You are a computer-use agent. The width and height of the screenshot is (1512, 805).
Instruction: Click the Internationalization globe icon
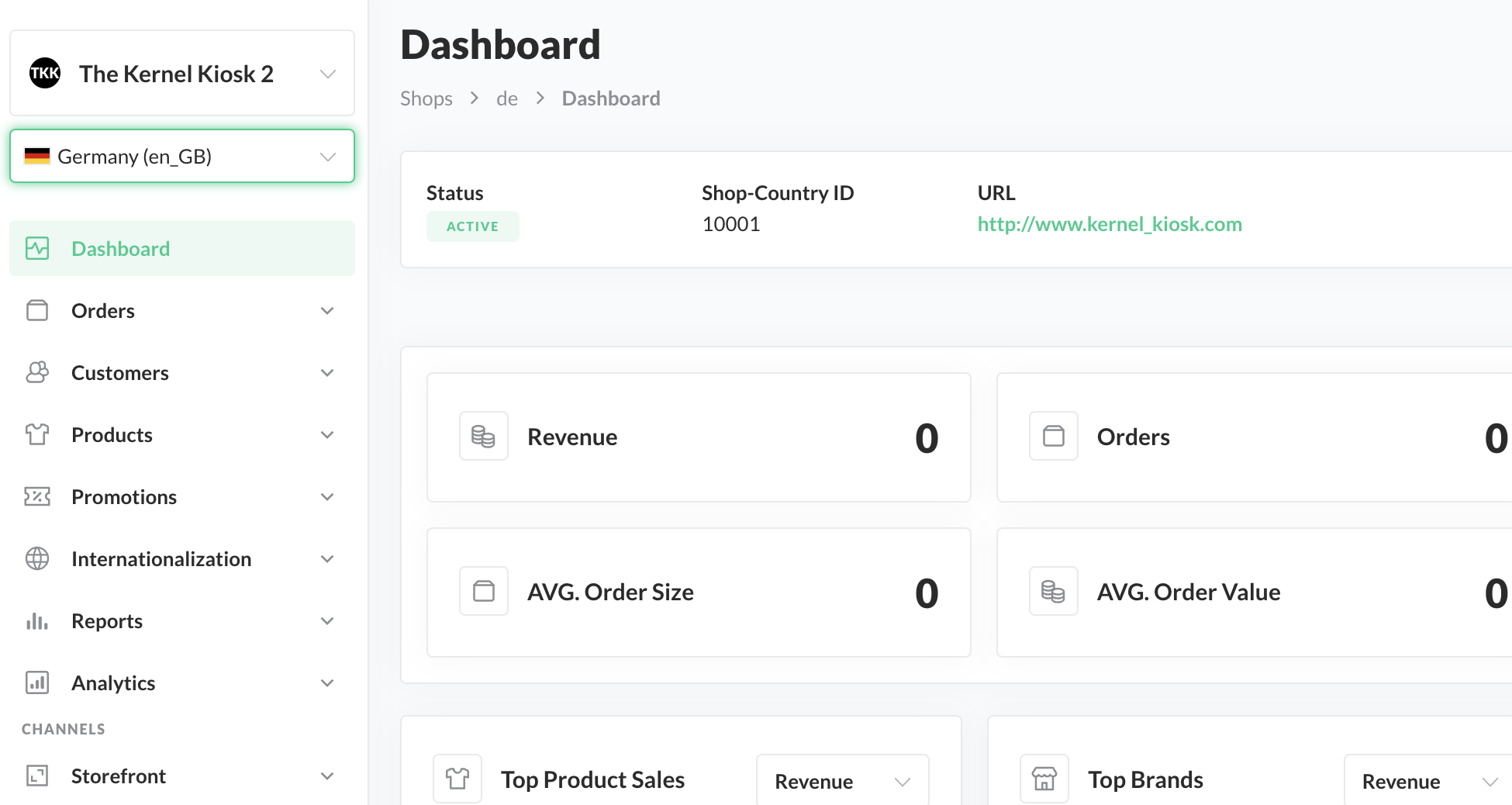coord(37,558)
